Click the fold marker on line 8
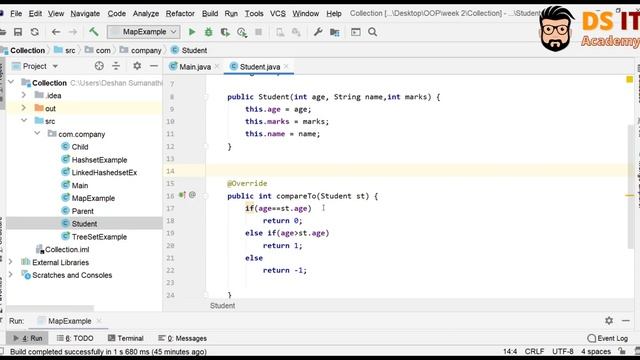 (x=206, y=97)
